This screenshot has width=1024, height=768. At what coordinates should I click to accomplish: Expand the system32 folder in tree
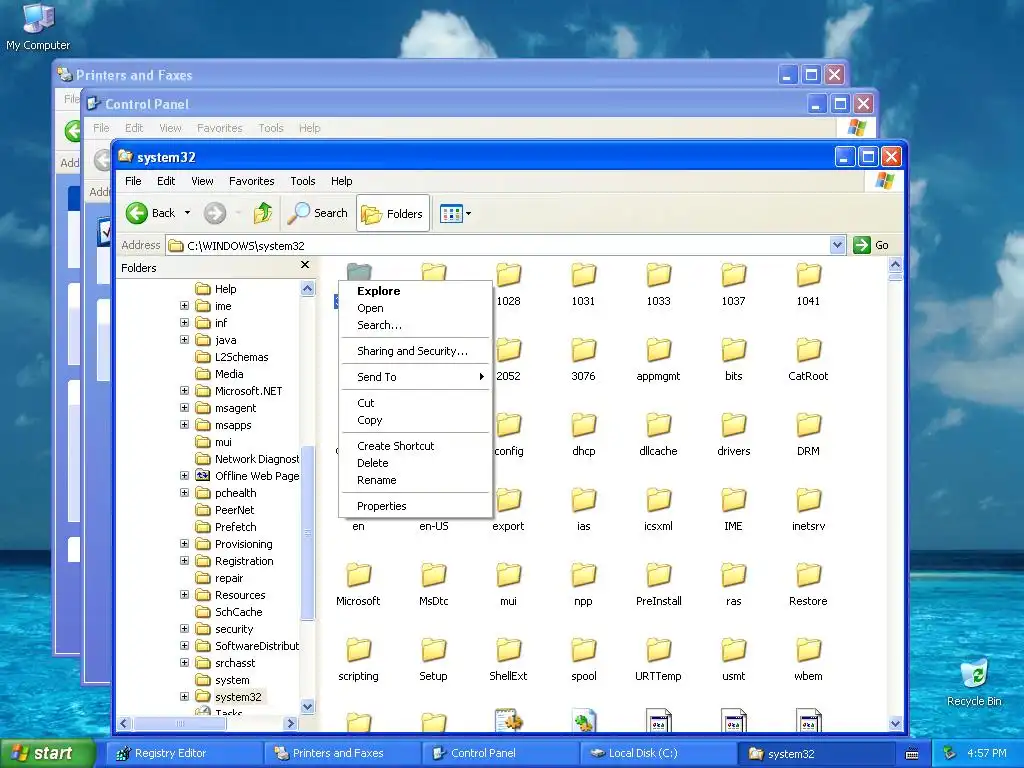point(184,696)
